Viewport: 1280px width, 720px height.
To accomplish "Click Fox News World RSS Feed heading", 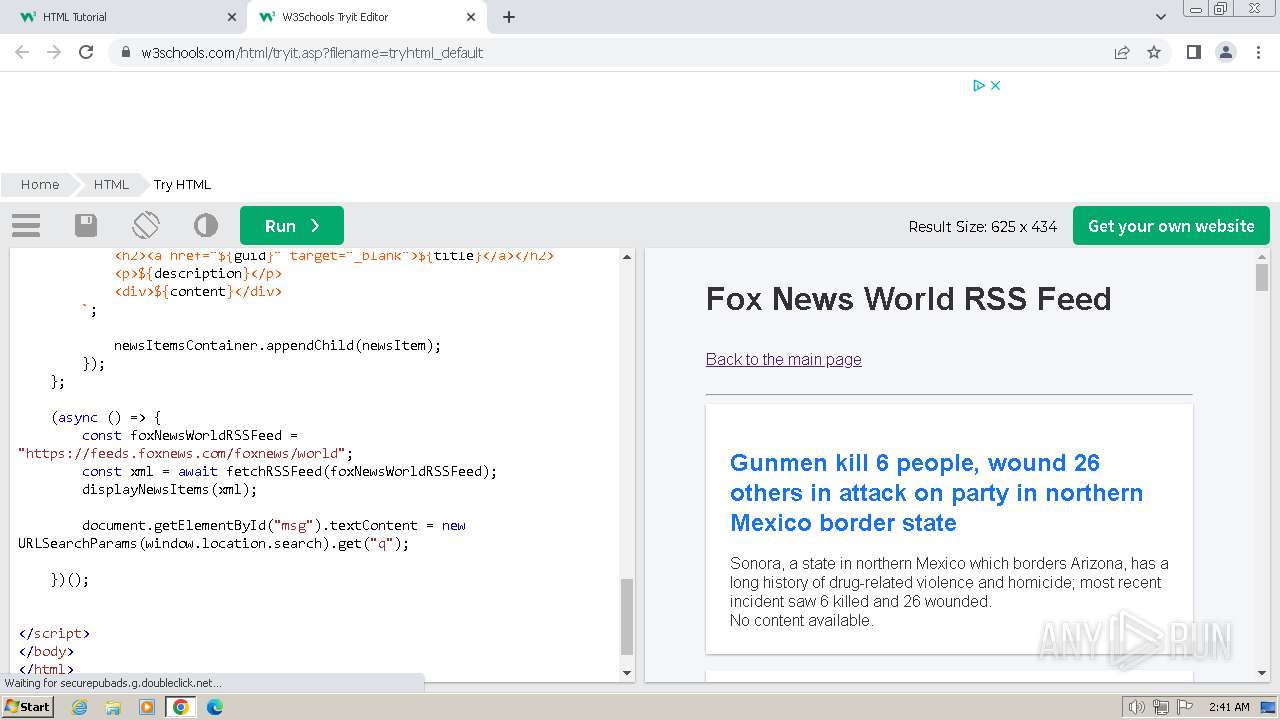I will click(908, 298).
